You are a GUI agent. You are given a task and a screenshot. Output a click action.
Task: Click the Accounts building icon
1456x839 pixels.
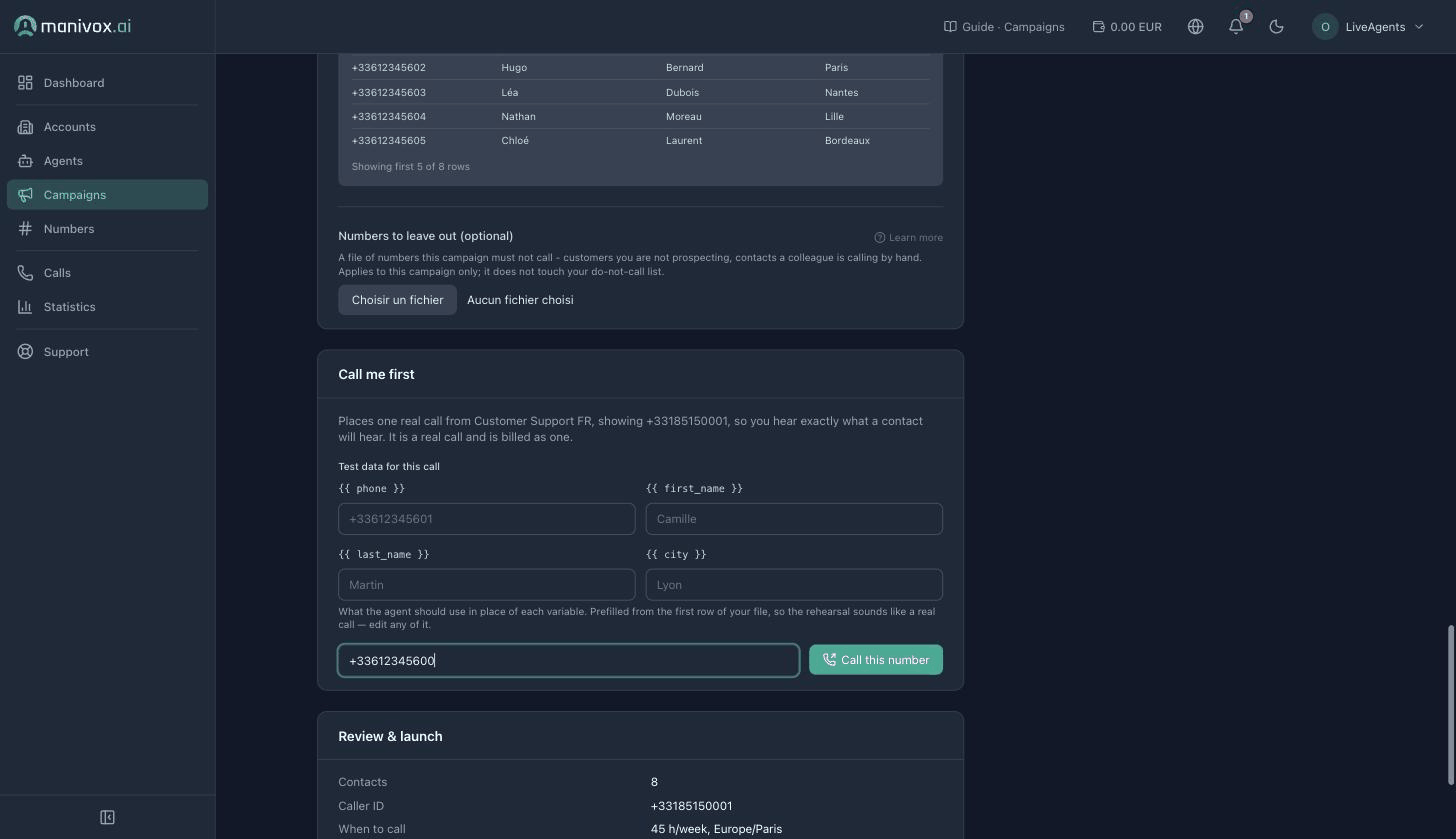pyautogui.click(x=25, y=127)
